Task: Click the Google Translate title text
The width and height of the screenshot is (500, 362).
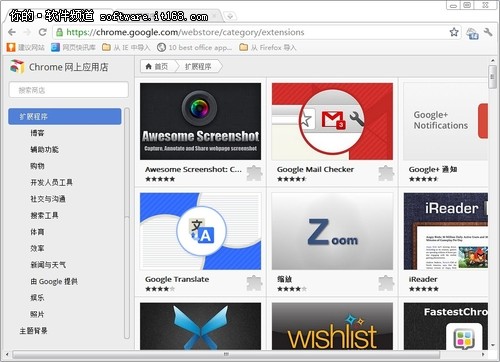Action: coord(177,279)
